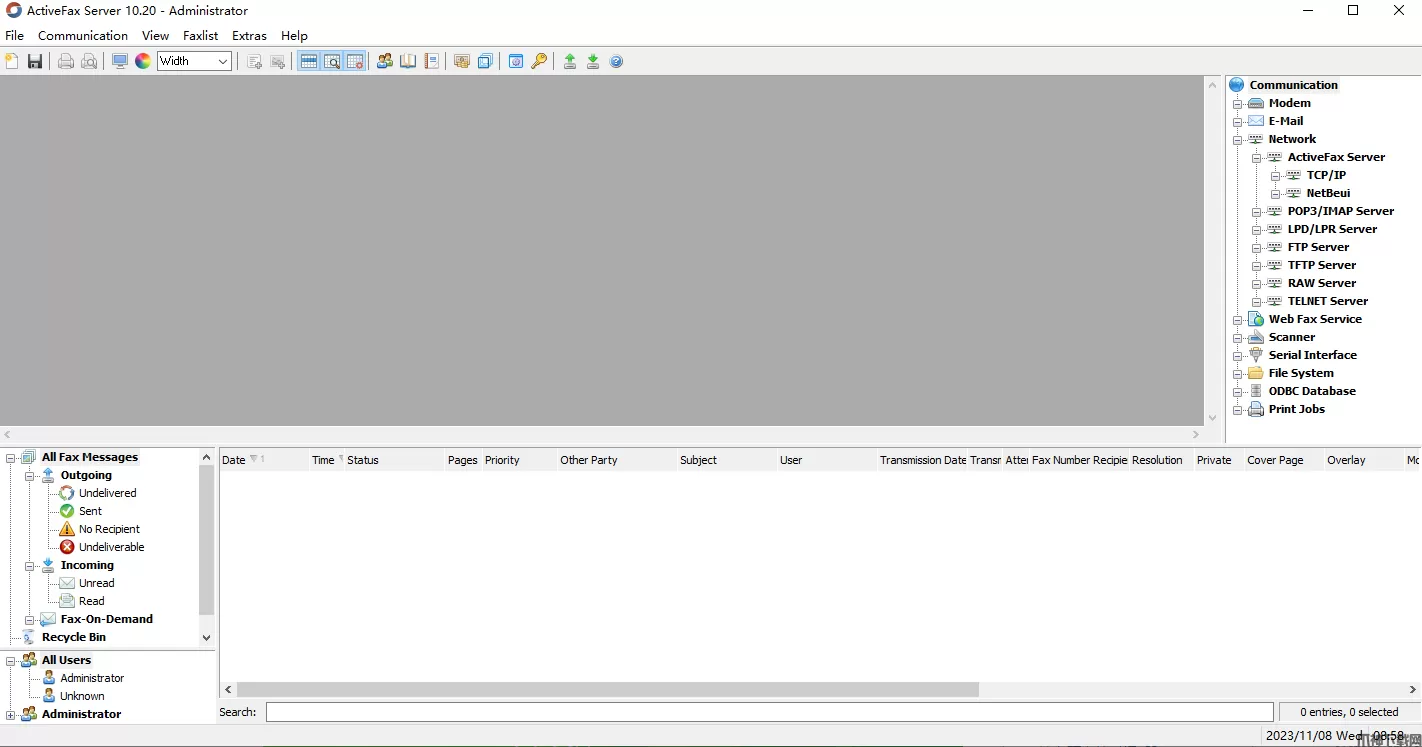Click the open phone book icon
This screenshot has height=747, width=1422.
coord(408,61)
